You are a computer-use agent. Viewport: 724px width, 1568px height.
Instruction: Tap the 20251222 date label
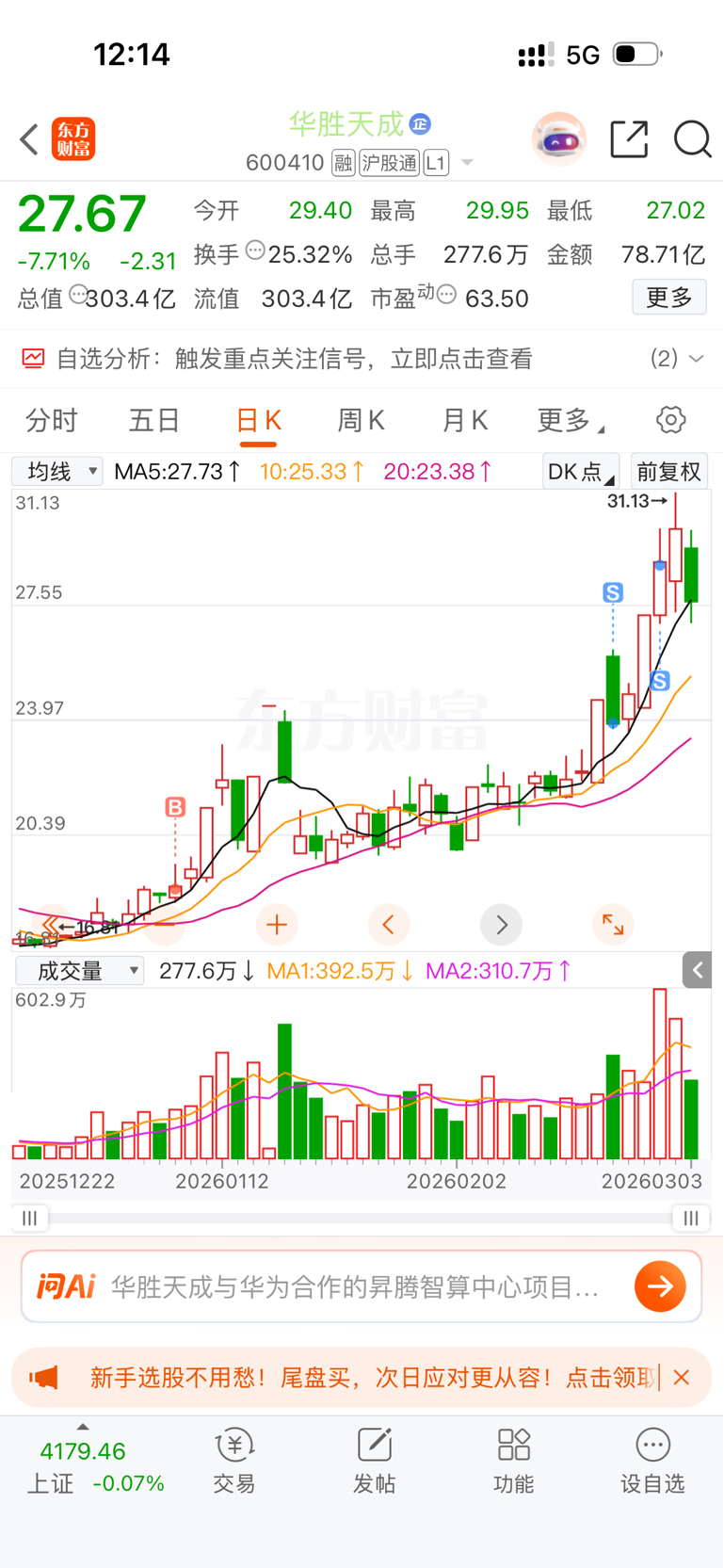coord(67,1181)
